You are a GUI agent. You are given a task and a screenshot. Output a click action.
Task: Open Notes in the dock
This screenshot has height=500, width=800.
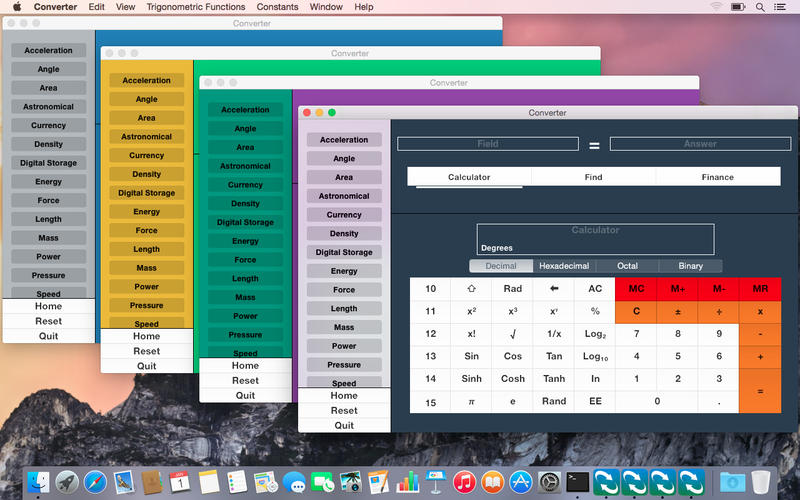[209, 482]
